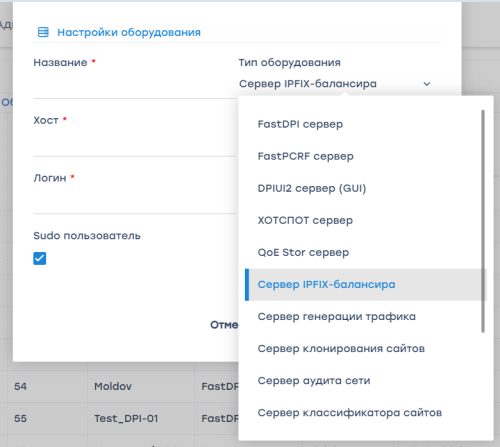The image size is (500, 447).
Task: Click the equipment settings list icon
Action: tap(43, 32)
